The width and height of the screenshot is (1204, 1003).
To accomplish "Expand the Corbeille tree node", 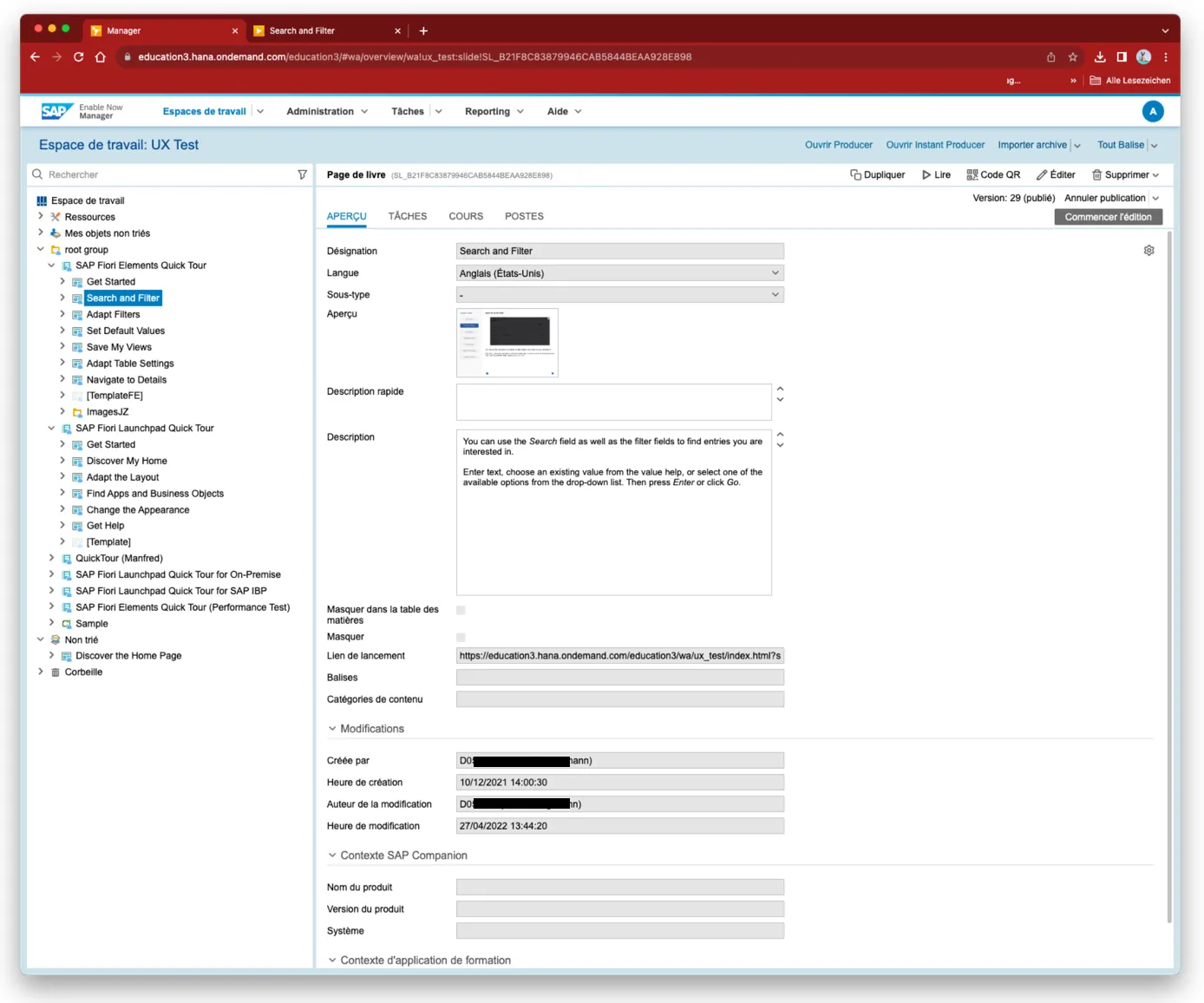I will (41, 672).
